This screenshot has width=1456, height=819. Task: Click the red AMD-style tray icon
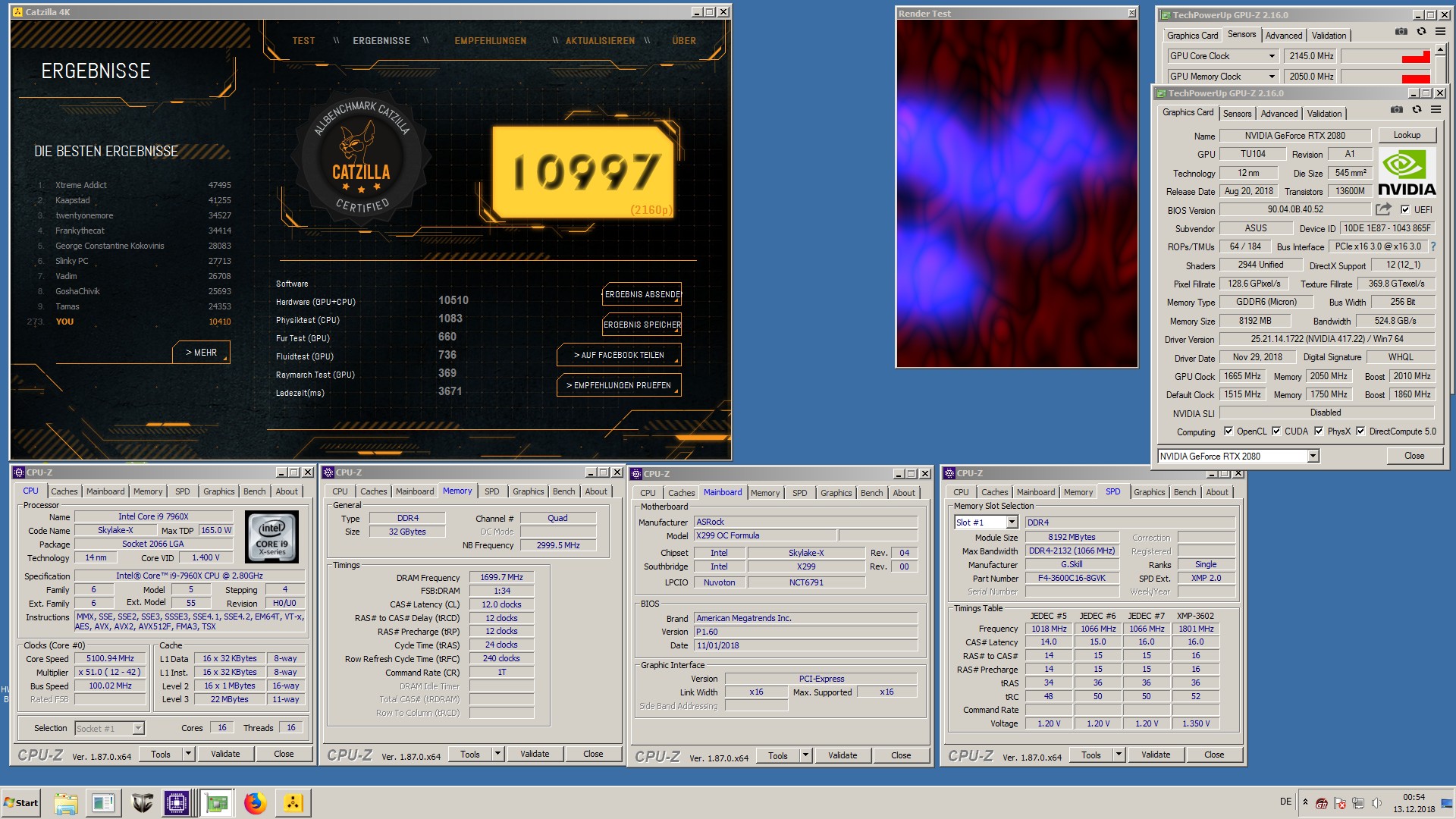click(x=1322, y=803)
